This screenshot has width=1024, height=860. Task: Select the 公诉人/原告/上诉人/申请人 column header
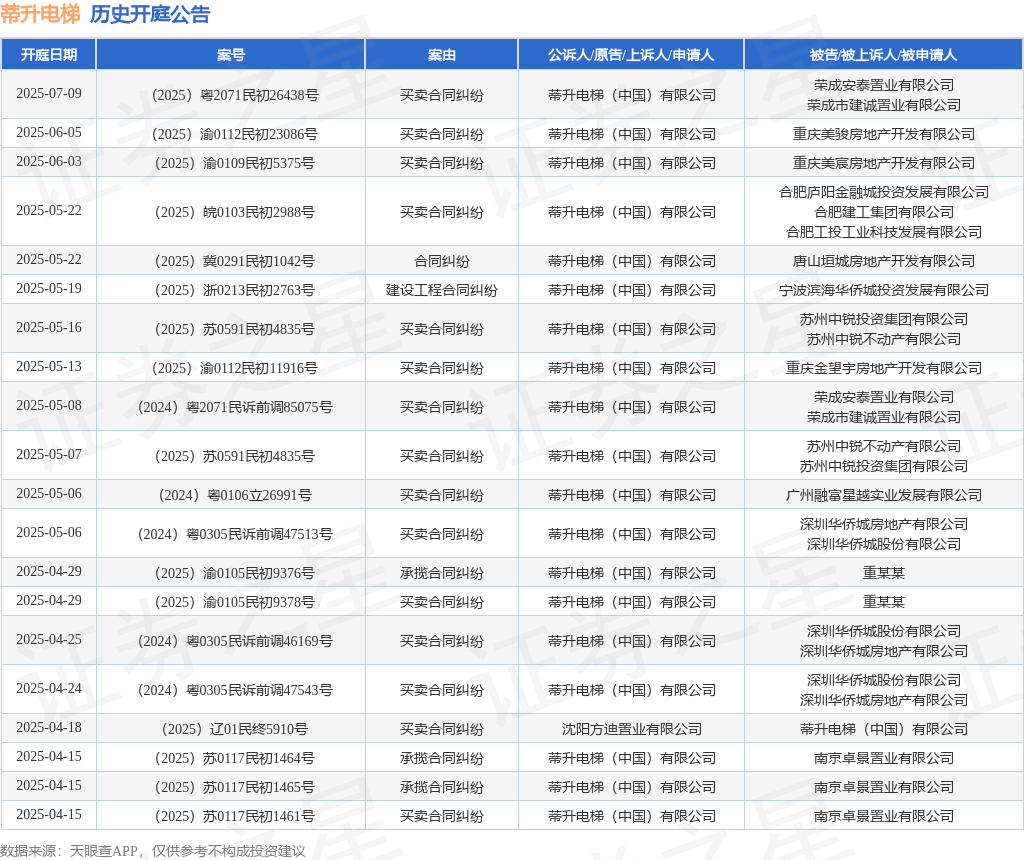click(631, 55)
